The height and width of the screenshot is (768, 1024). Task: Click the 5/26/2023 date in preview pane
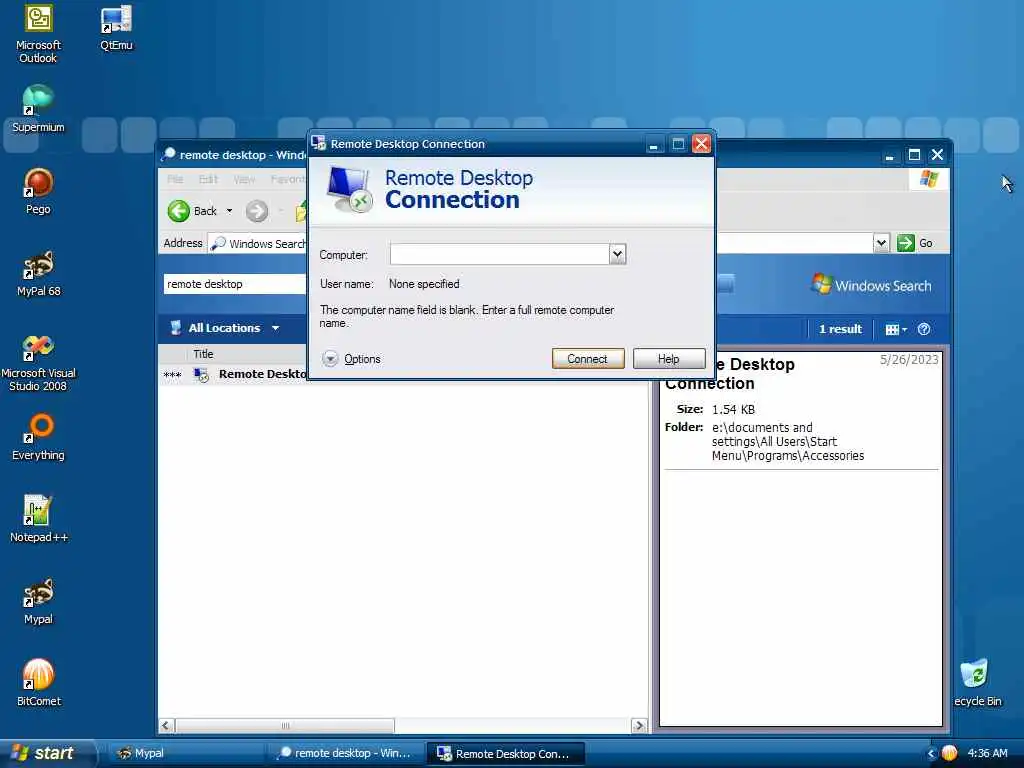908,360
